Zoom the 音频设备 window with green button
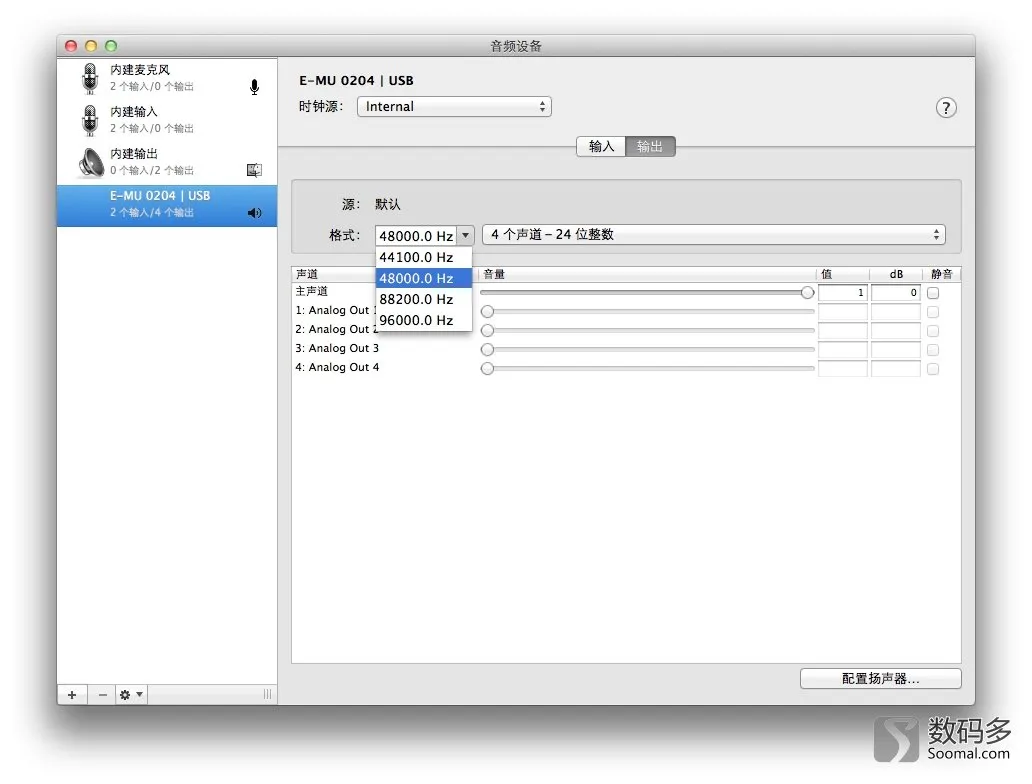Image resolution: width=1032 pixels, height=784 pixels. click(x=111, y=45)
